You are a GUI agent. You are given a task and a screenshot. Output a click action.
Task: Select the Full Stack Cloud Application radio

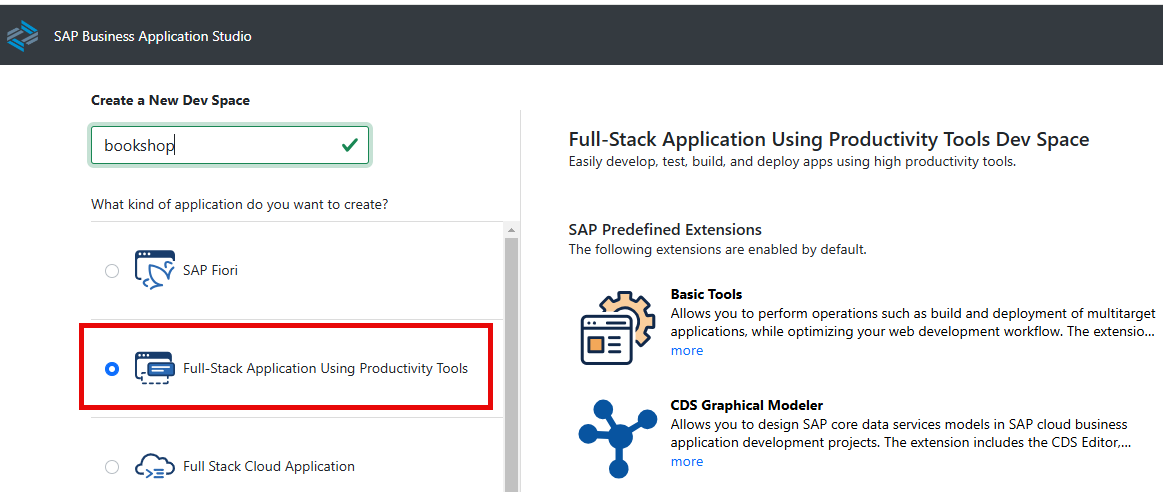[112, 467]
